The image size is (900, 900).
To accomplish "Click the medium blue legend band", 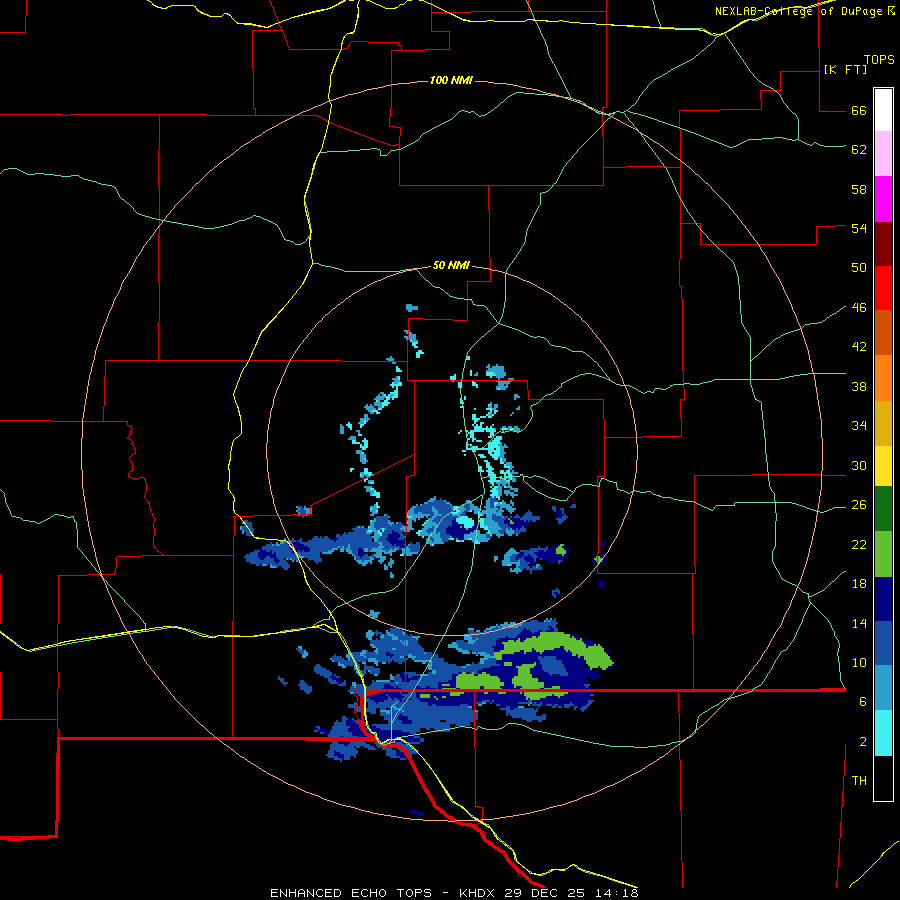I will 883,643.
